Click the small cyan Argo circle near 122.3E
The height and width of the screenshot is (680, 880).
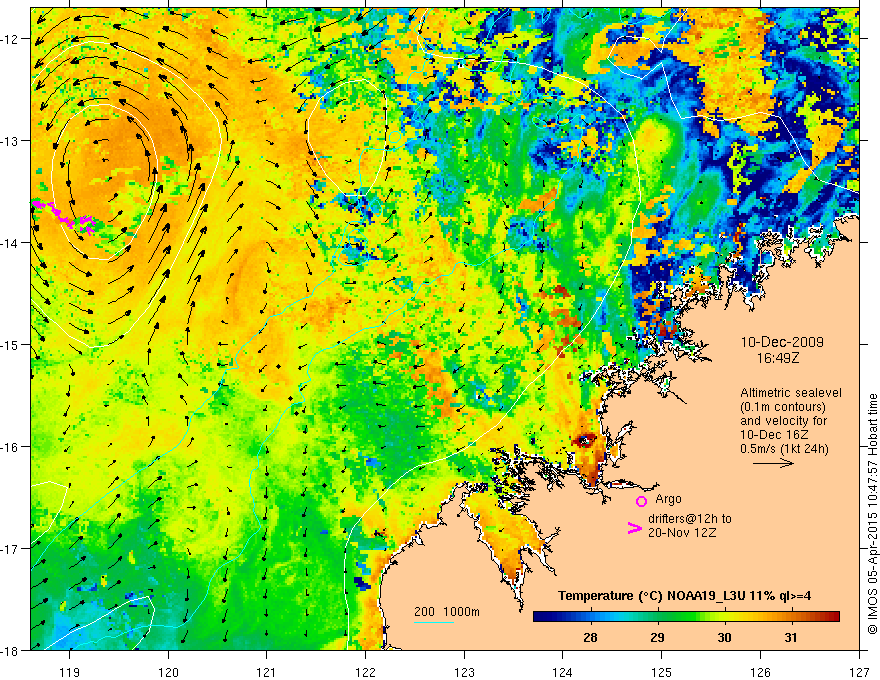(395, 137)
